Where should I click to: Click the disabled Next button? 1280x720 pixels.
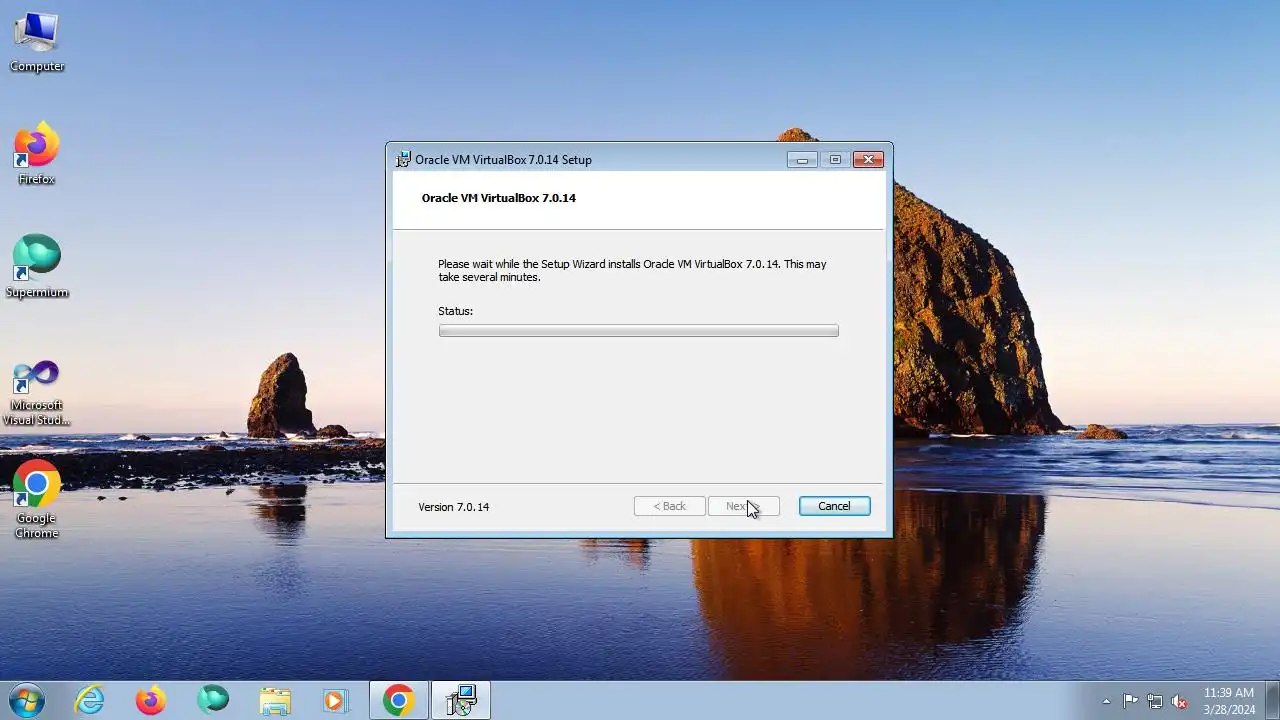[743, 506]
